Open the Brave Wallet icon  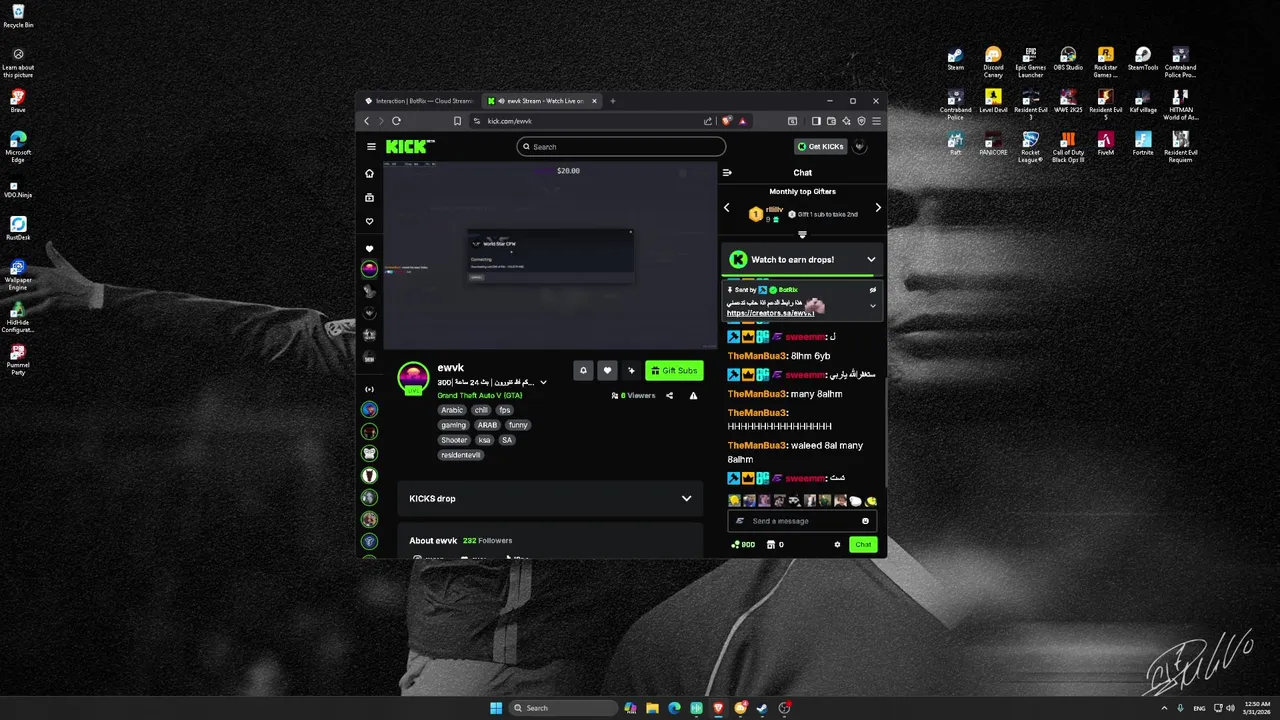(831, 121)
